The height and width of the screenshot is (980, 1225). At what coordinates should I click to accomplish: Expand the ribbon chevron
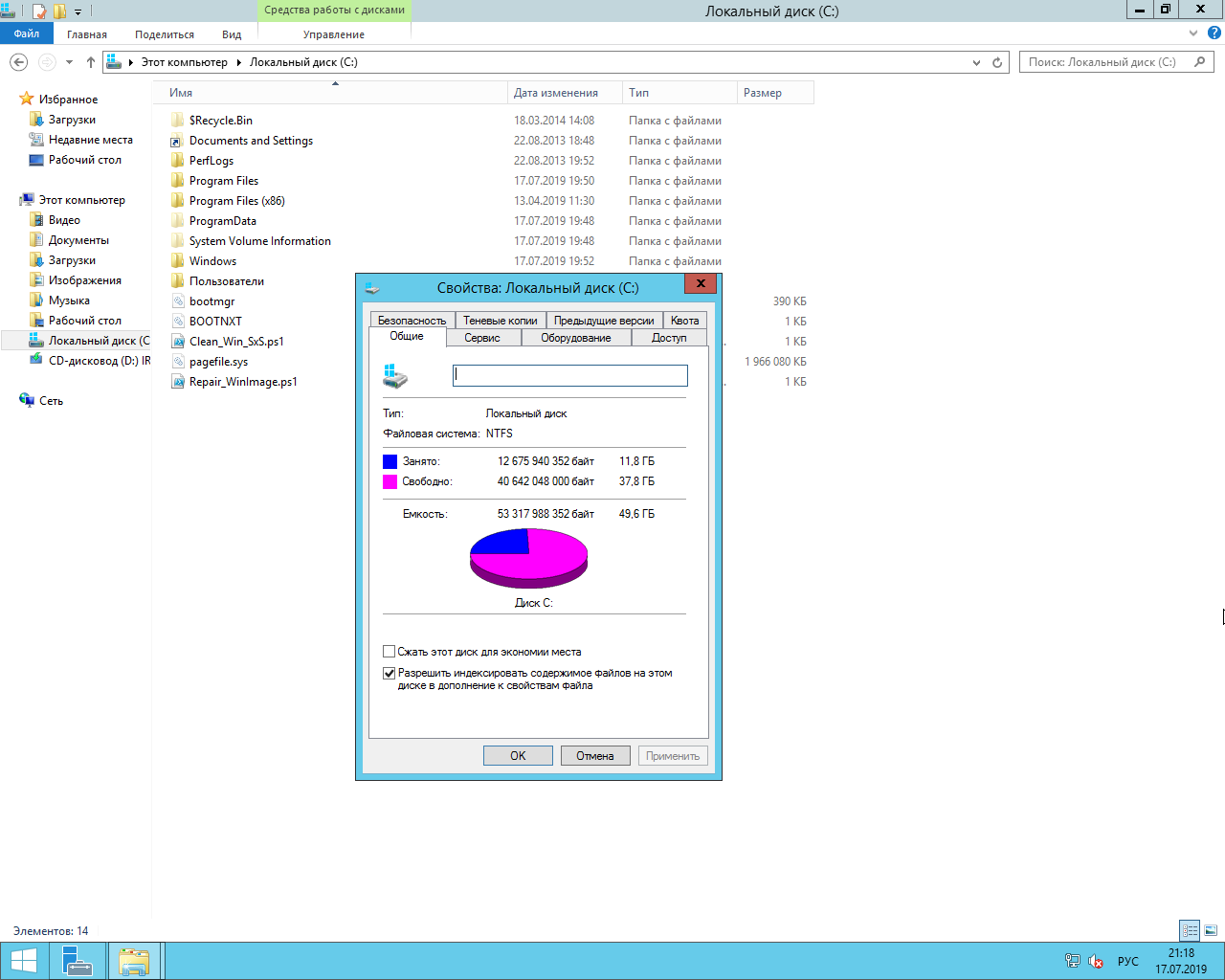pyautogui.click(x=1193, y=33)
